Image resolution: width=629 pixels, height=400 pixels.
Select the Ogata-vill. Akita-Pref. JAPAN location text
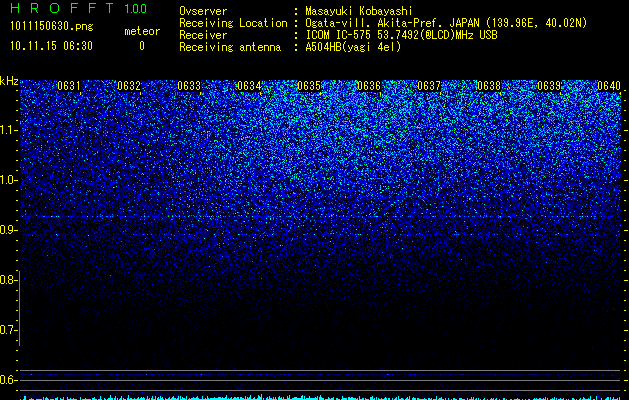coord(446,23)
